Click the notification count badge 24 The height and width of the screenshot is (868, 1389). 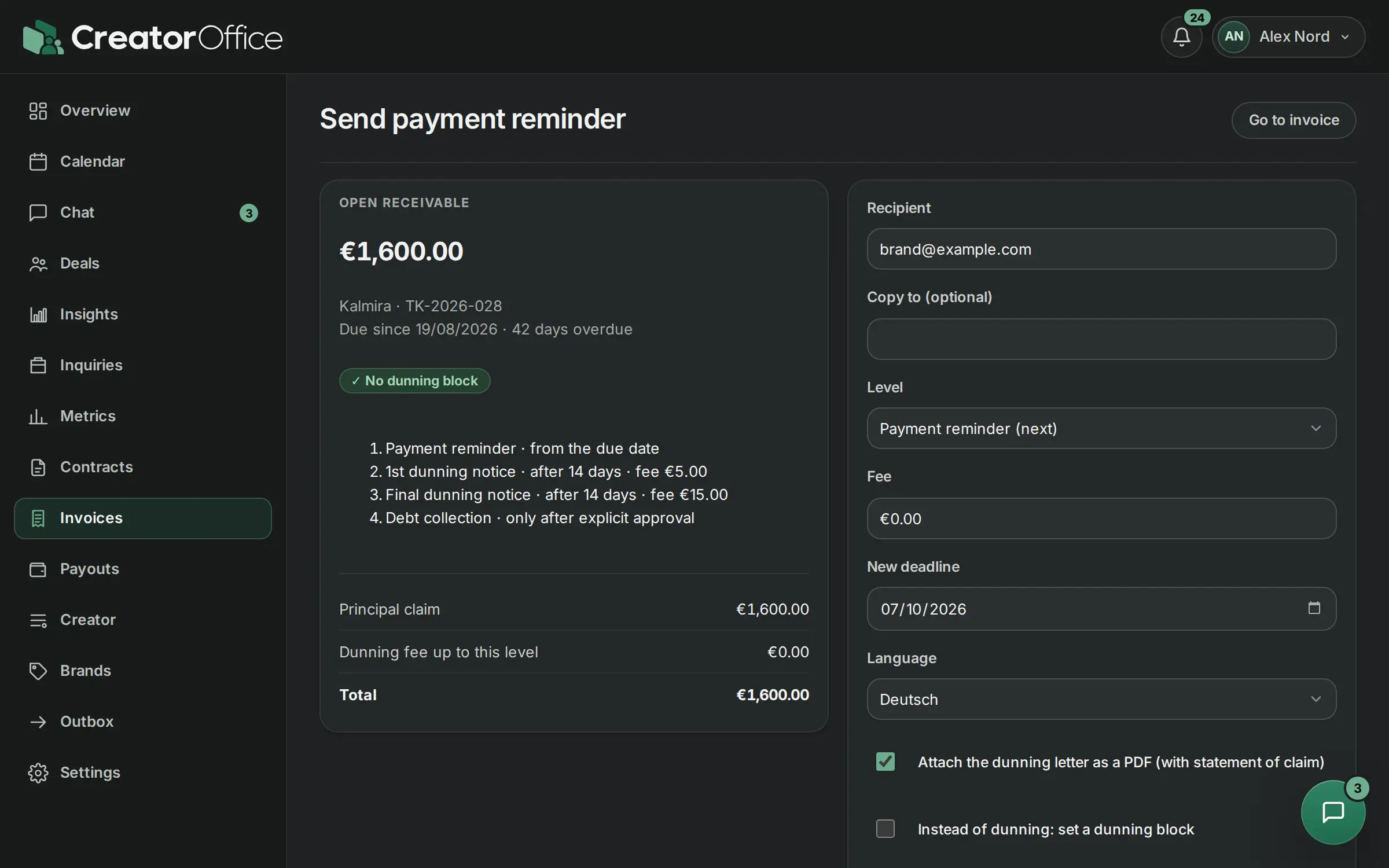[x=1197, y=17]
